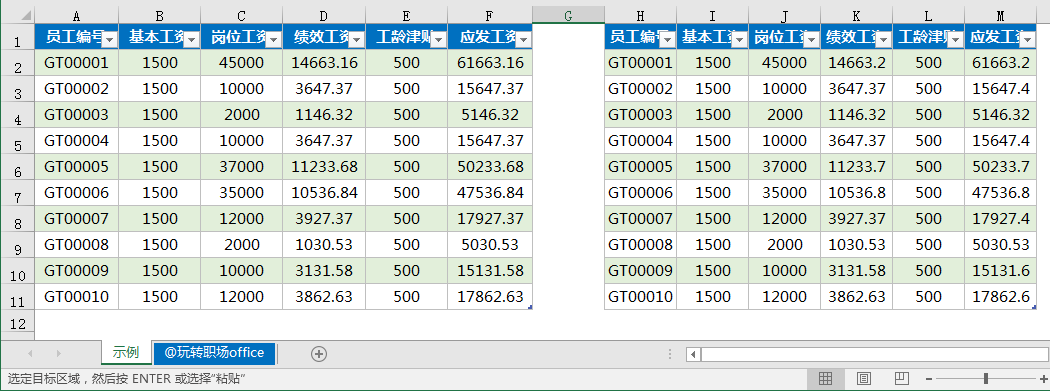Viewport: 1050px width, 391px height.
Task: Select cell M9 value 5030.53
Action: pos(1000,245)
